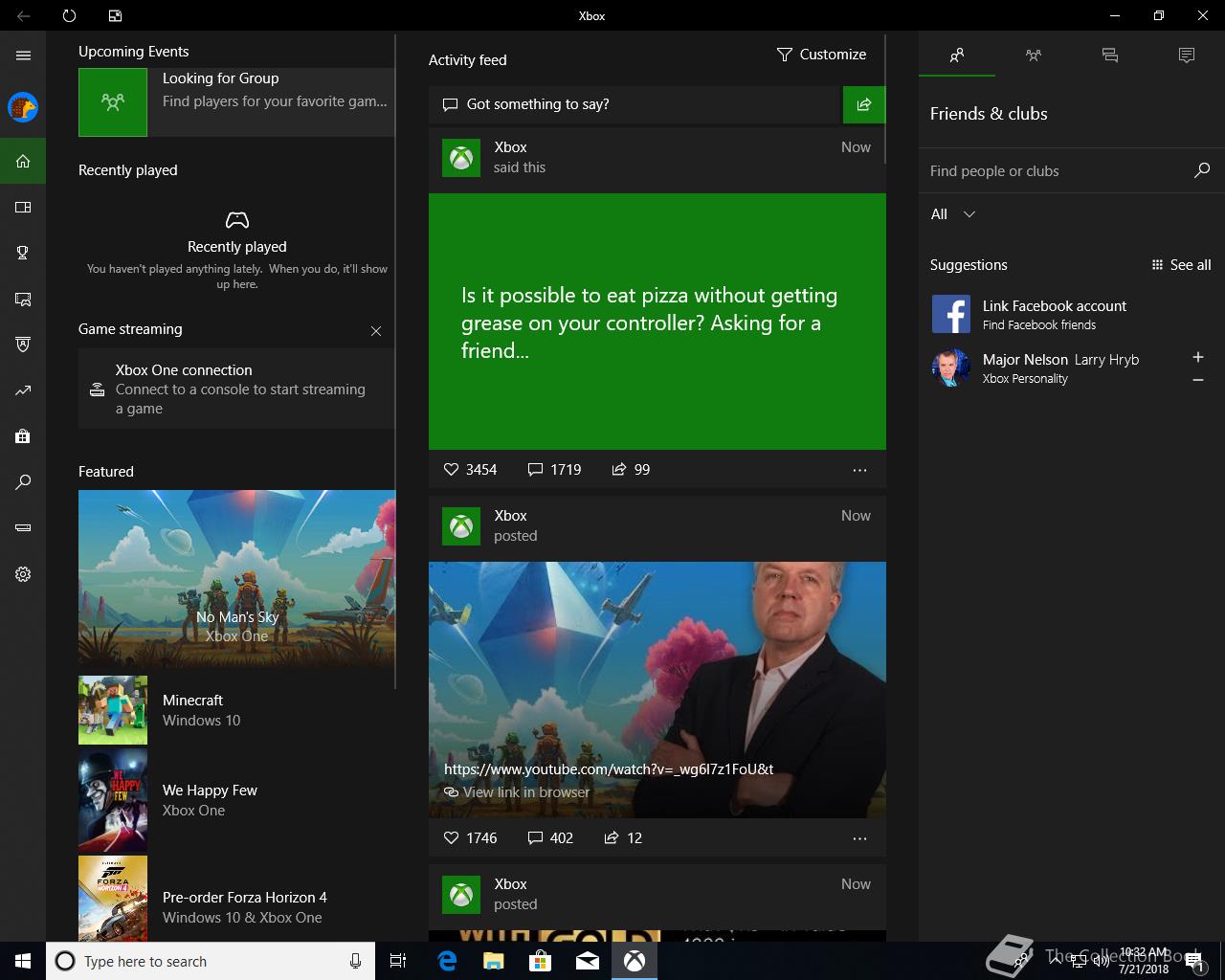The height and width of the screenshot is (980, 1225).
Task: Open Trending arrow icon in sidebar
Action: (23, 390)
